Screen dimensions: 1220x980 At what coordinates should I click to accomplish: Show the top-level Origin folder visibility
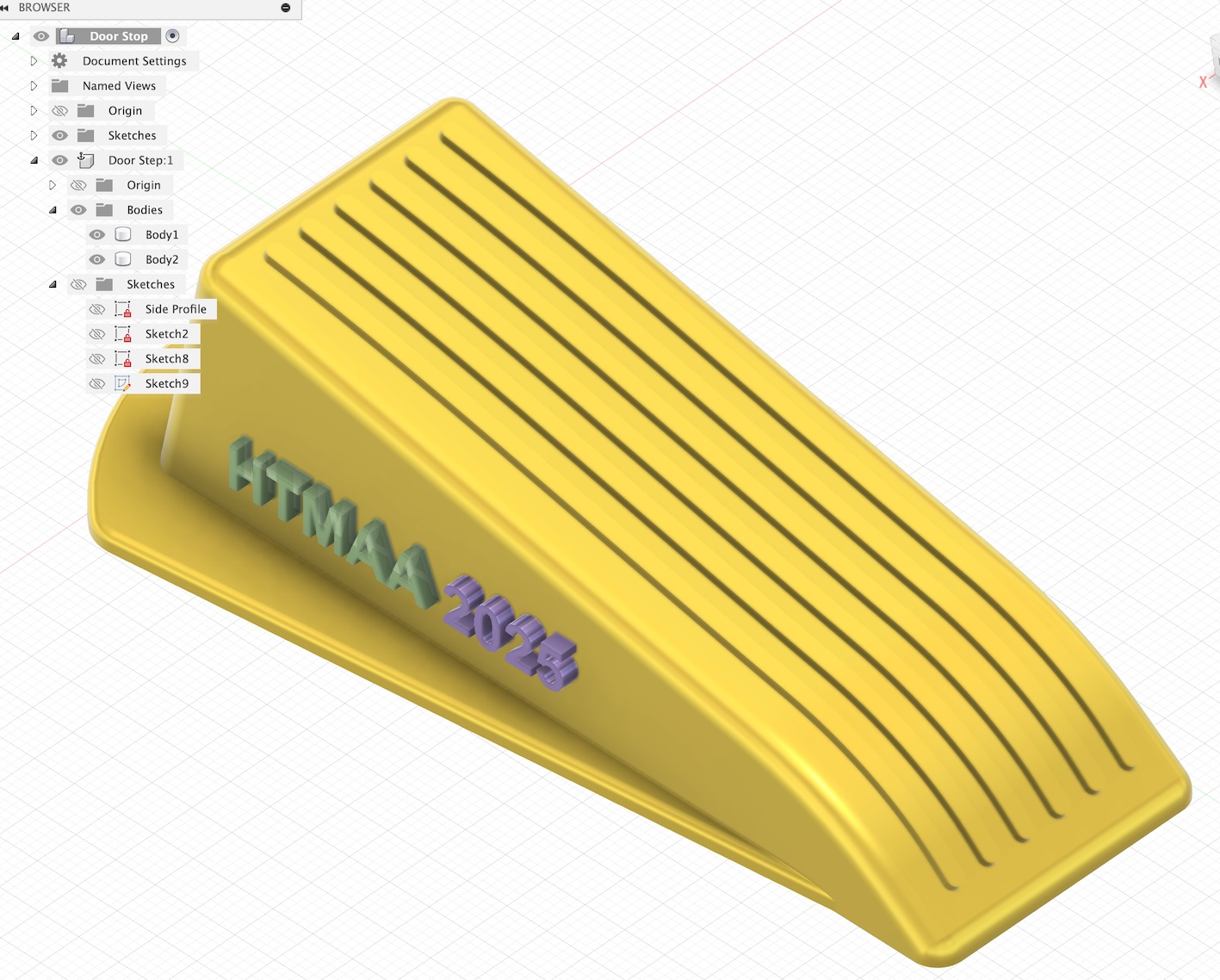[x=59, y=111]
